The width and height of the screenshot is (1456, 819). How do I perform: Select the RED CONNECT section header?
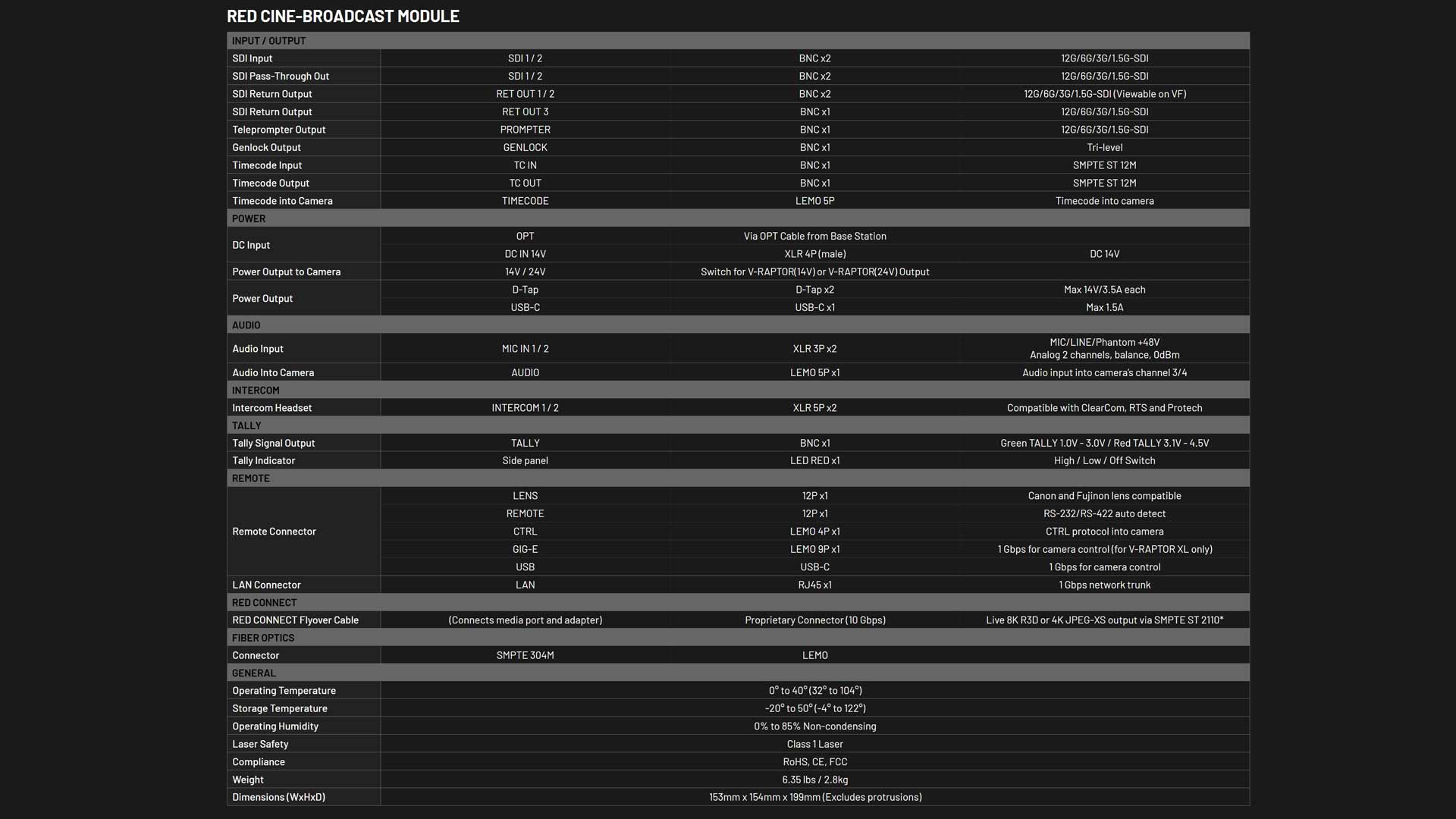coord(264,603)
